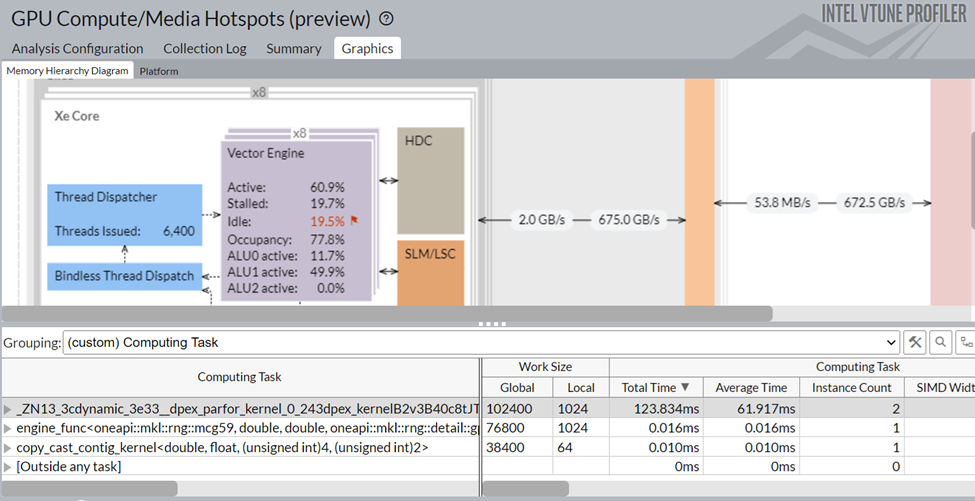Click the help question mark icon beside title
The width and height of the screenshot is (975, 501).
coord(387,19)
